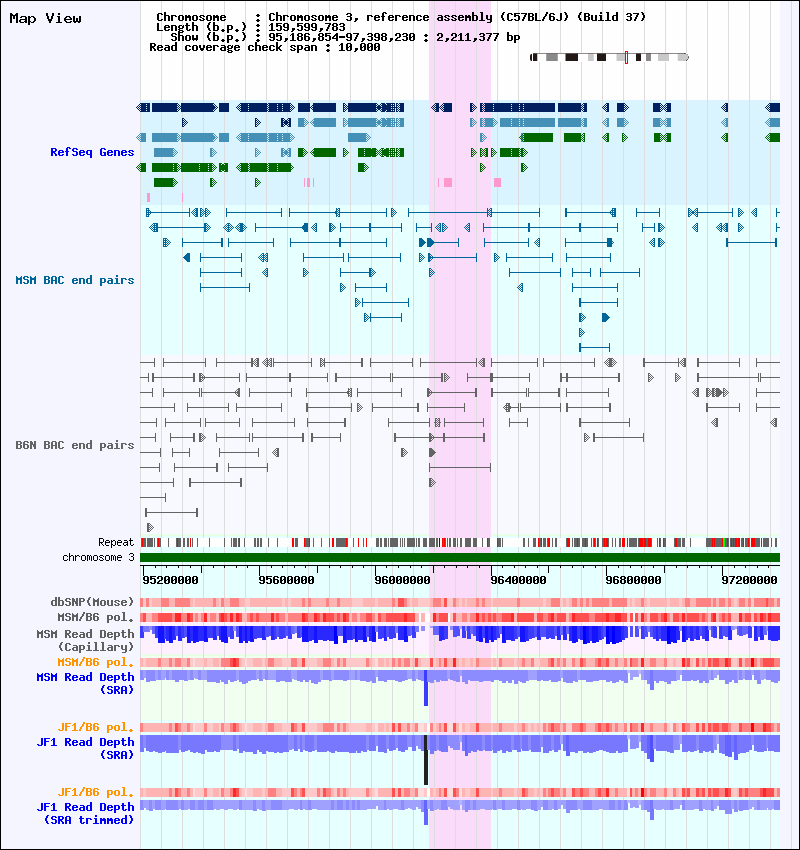Click the gray MSM/B6 pol. label
The height and width of the screenshot is (850, 800).
(95, 617)
